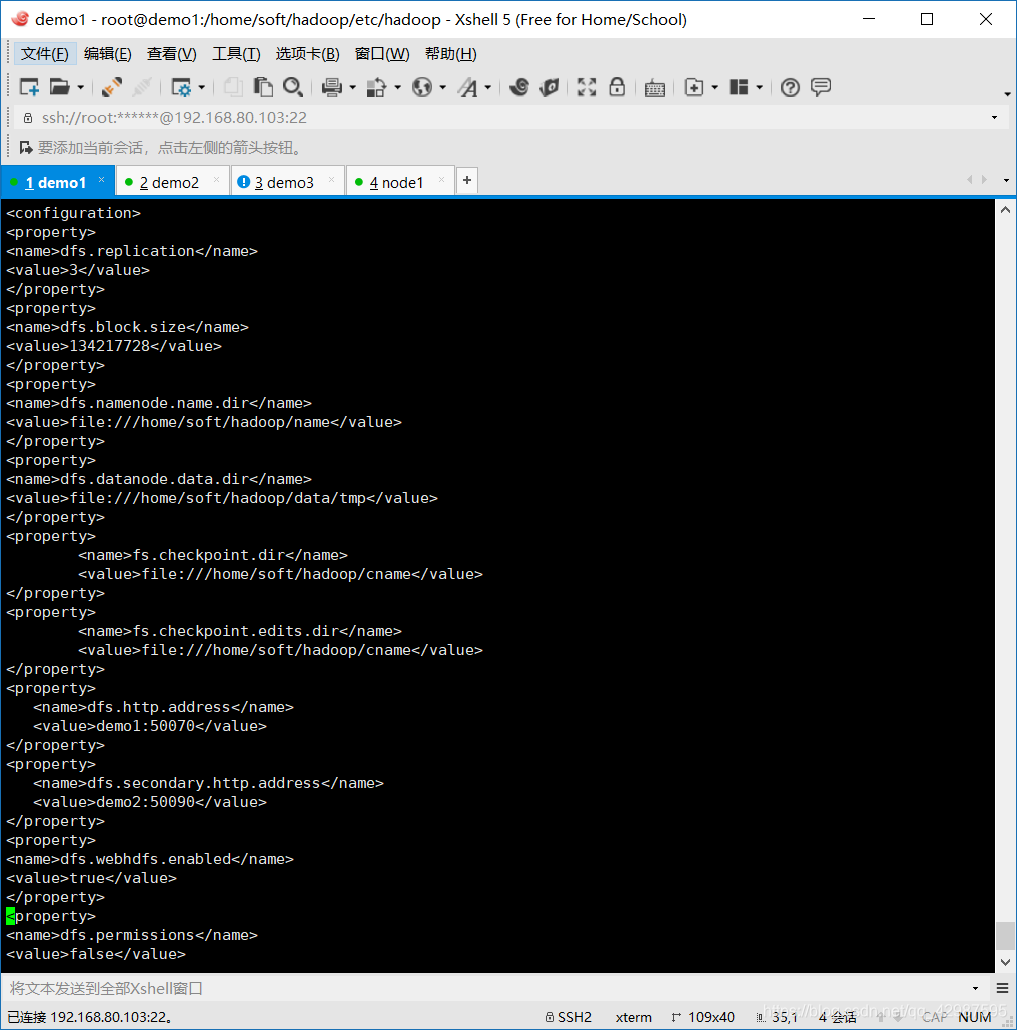Click the vertical scrollbar thumb
This screenshot has height=1030, width=1017.
pyautogui.click(x=1005, y=935)
